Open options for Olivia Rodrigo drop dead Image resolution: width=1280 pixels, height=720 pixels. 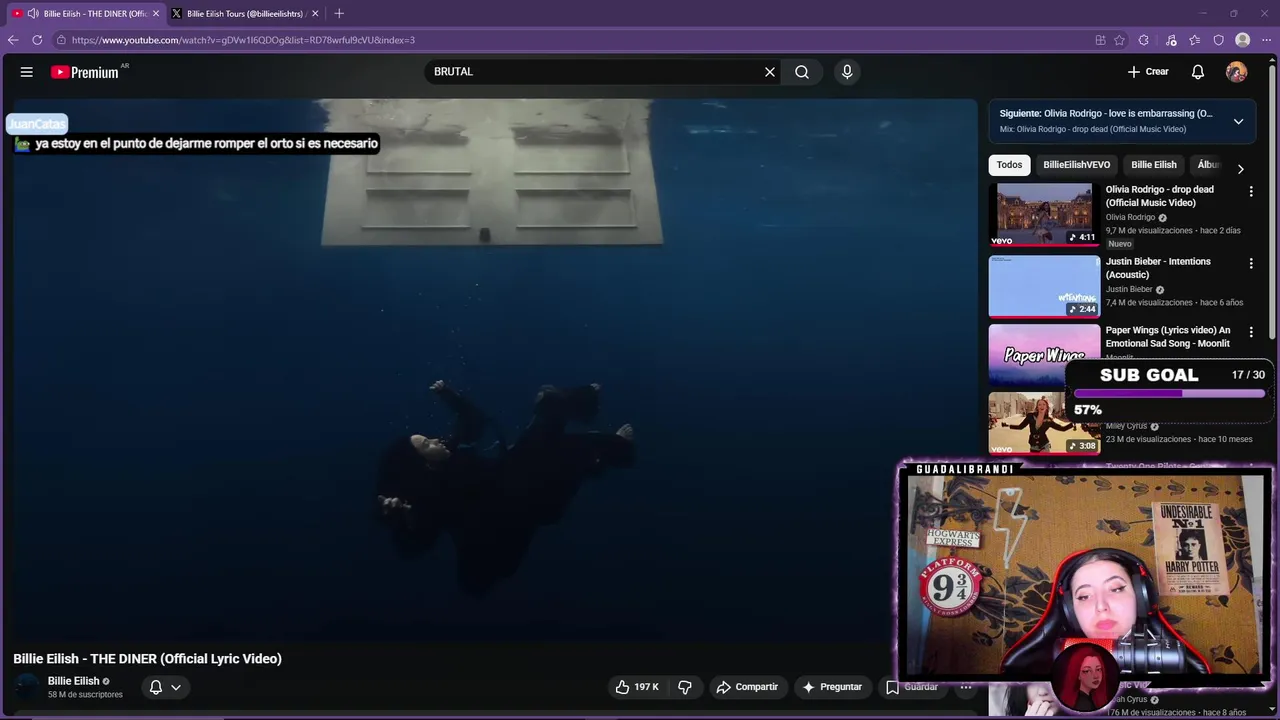[x=1250, y=191]
